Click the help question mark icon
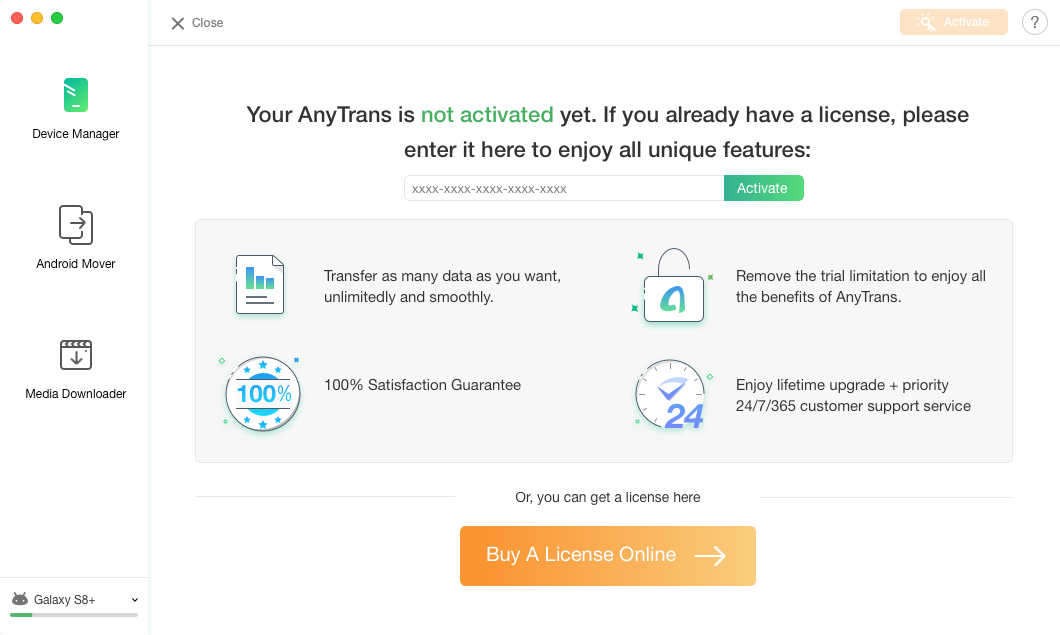 point(1034,22)
